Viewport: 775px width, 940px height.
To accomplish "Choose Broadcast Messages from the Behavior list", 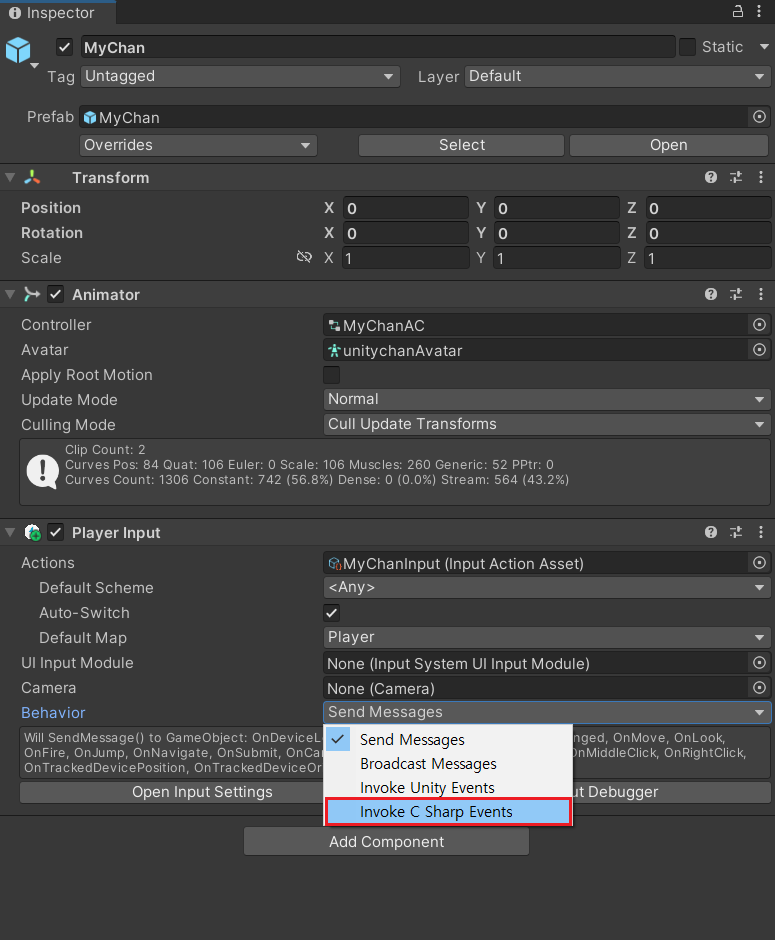I will point(448,764).
